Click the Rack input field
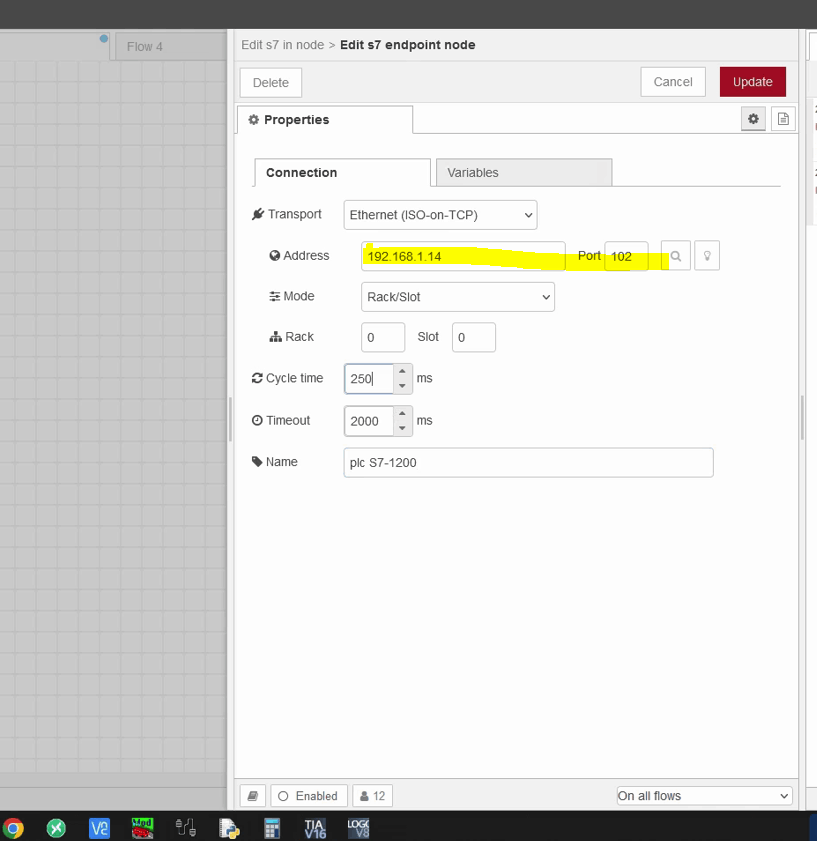The height and width of the screenshot is (841, 817). tap(383, 337)
